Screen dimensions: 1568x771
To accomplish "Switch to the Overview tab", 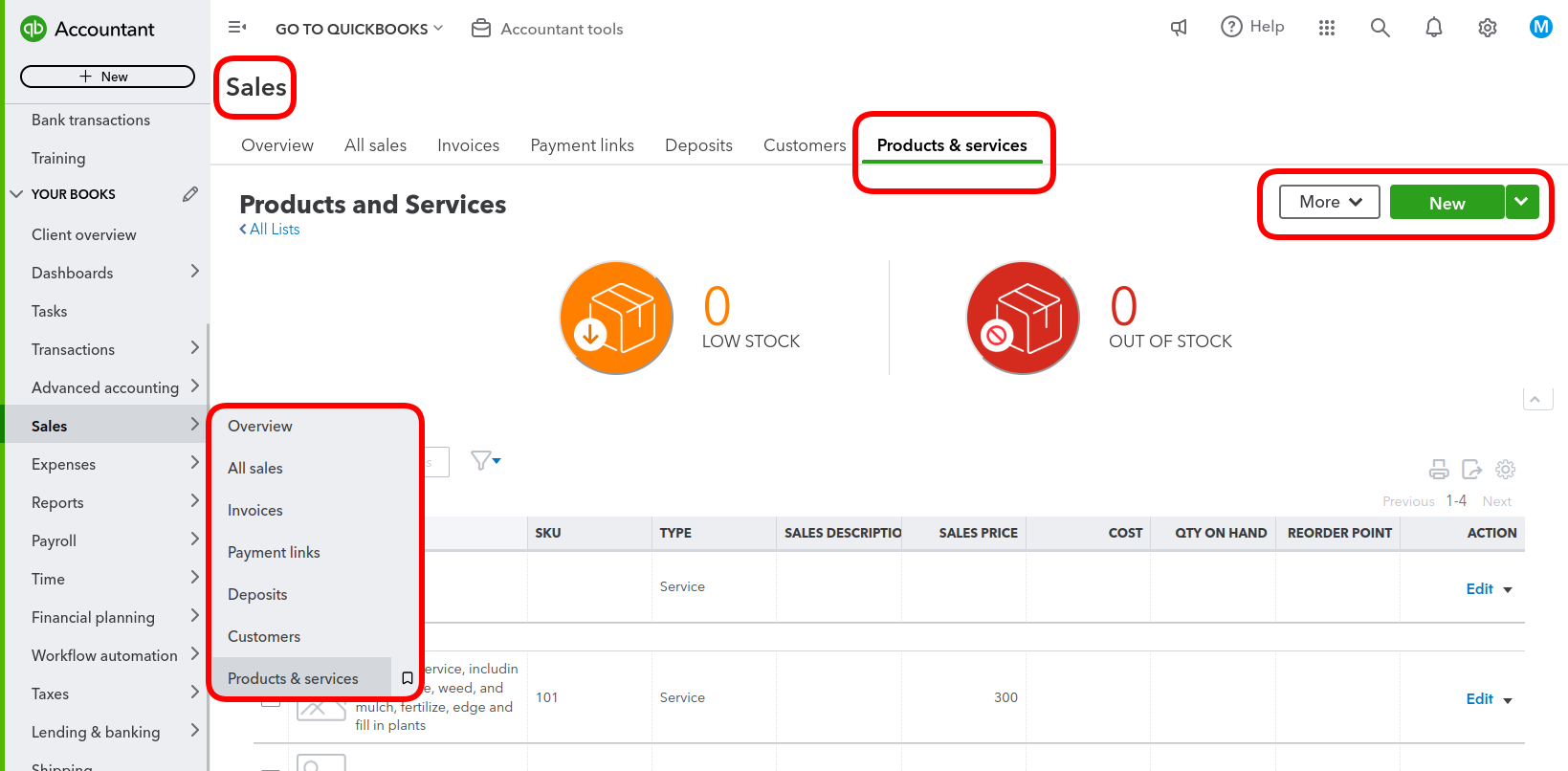I will click(x=277, y=145).
